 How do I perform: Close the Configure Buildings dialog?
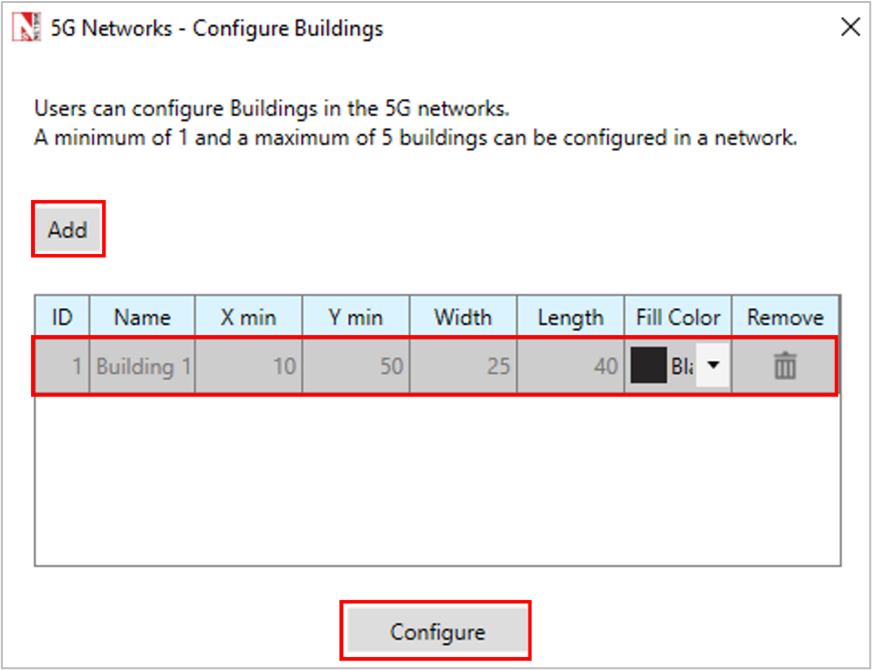pos(849,27)
